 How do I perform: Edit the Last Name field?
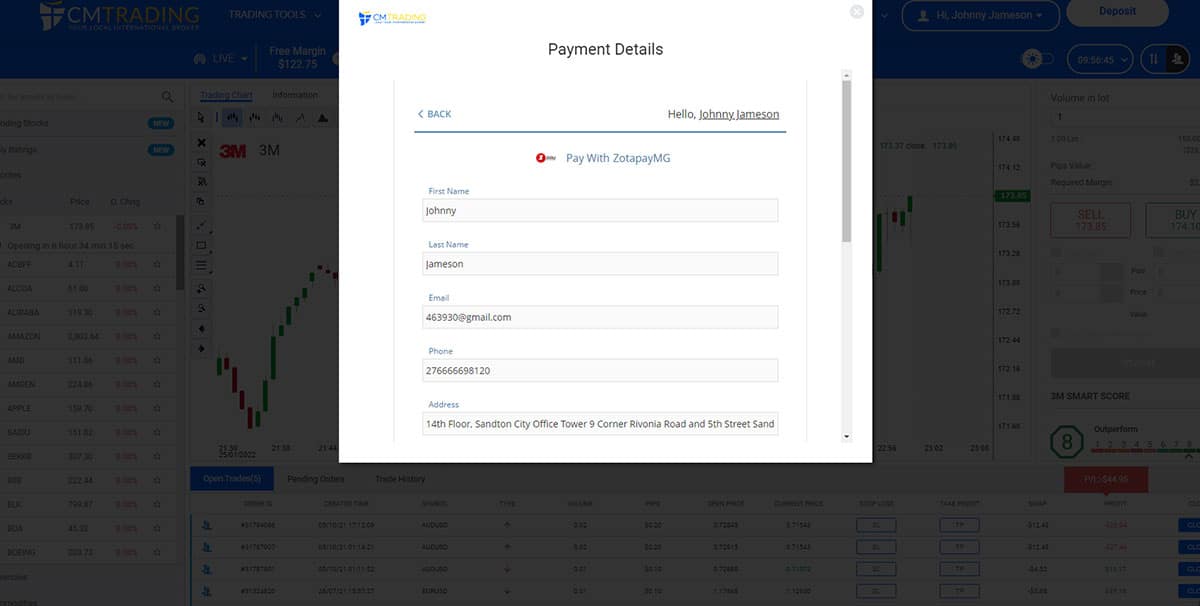click(x=600, y=264)
